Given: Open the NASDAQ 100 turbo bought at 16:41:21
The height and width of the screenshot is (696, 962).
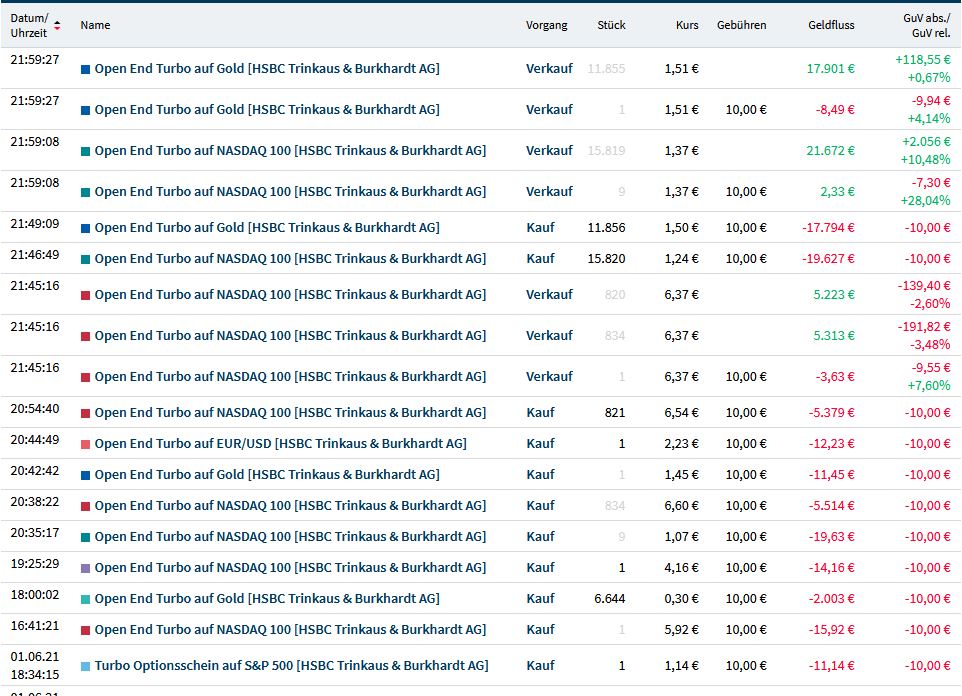Looking at the screenshot, I should (x=290, y=630).
